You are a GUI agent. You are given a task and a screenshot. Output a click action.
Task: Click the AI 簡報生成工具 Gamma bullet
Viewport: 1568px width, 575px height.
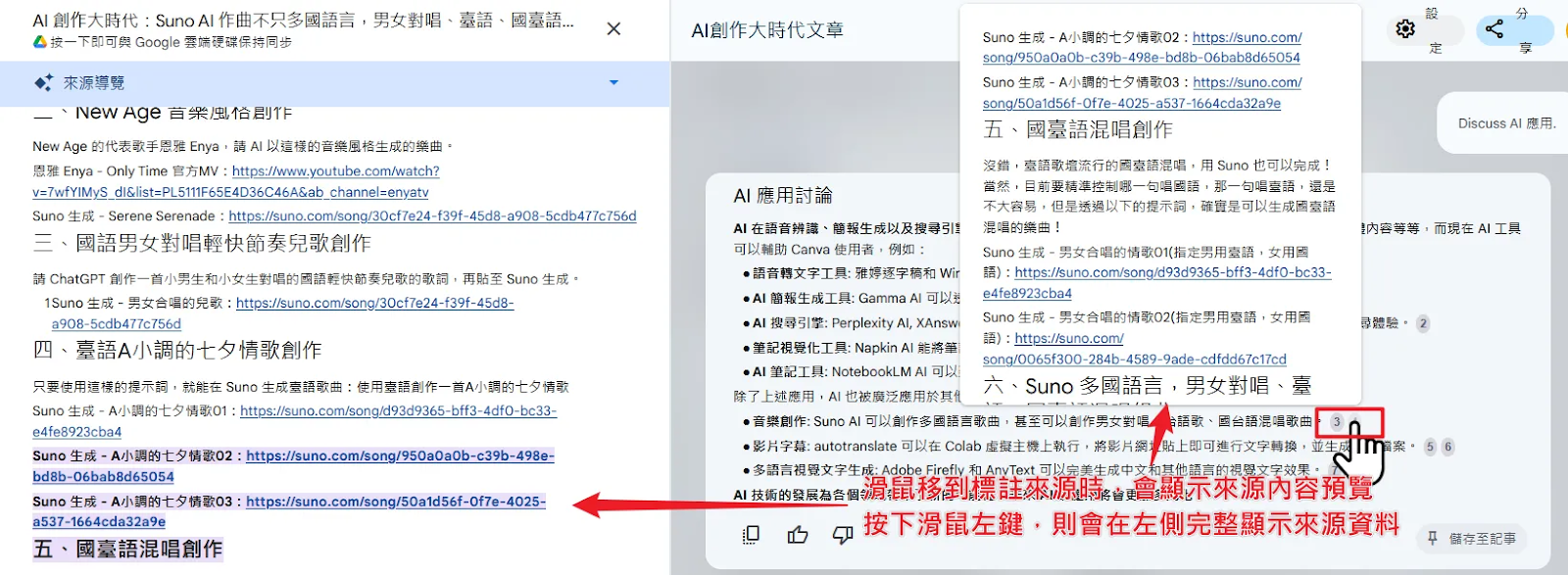(851, 298)
